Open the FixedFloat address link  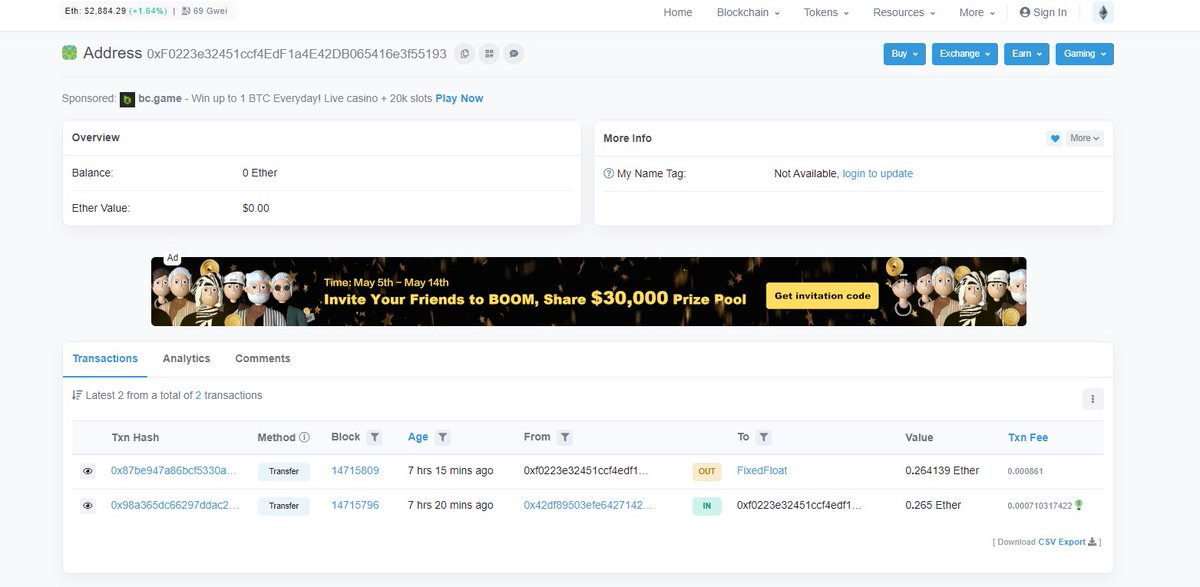(x=762, y=471)
